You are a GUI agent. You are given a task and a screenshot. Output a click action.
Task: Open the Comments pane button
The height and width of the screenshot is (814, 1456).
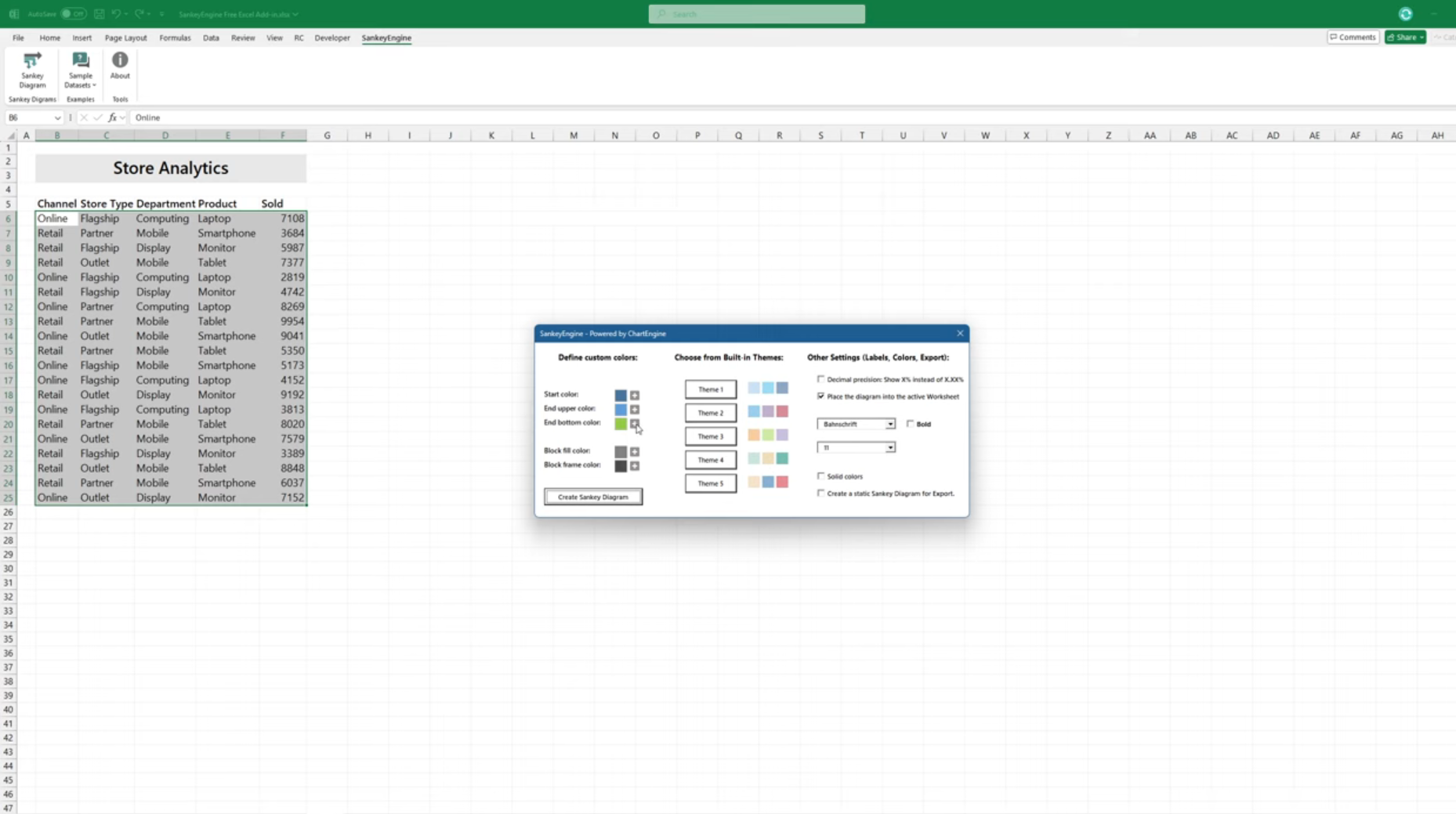click(1353, 38)
